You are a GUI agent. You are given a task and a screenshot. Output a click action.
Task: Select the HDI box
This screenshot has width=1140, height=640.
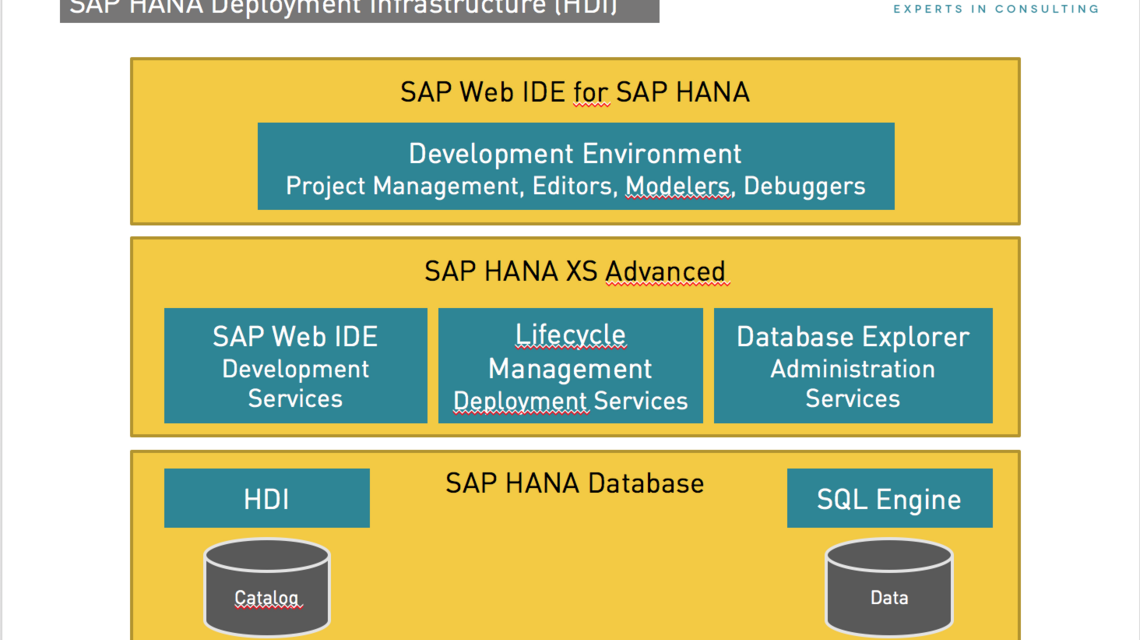(x=267, y=498)
